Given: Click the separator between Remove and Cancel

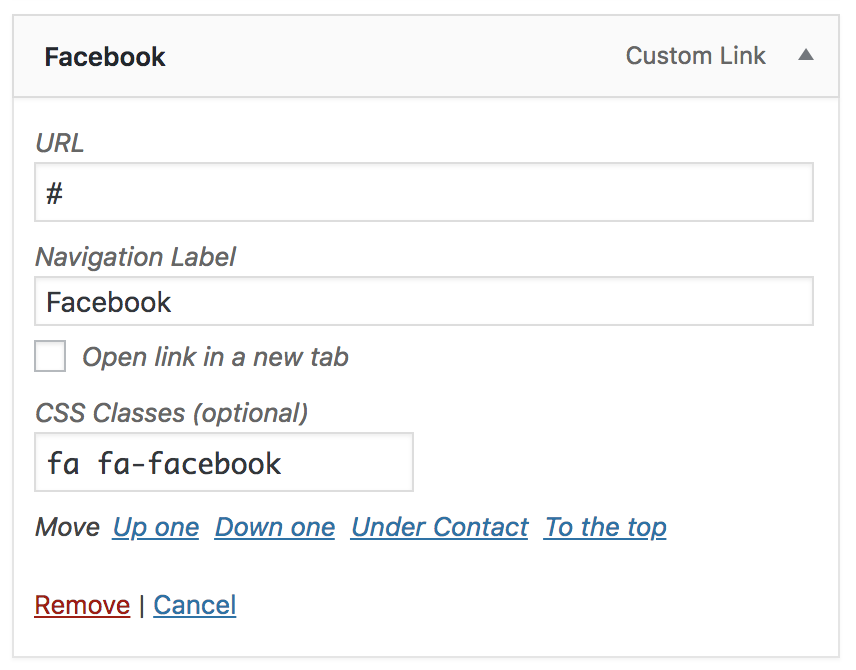Looking at the screenshot, I should tap(142, 605).
